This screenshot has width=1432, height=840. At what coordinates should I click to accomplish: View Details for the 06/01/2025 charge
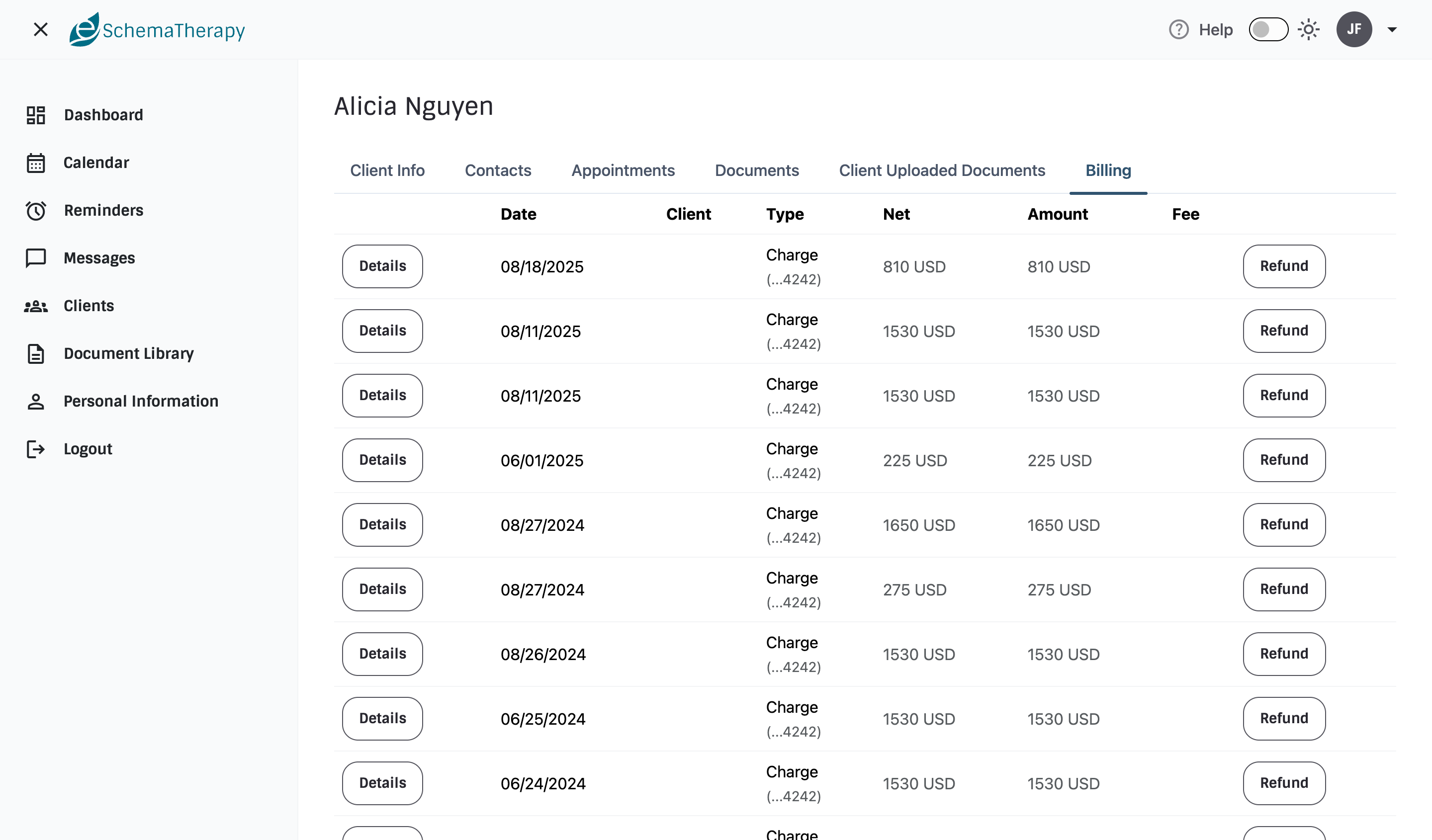point(382,460)
